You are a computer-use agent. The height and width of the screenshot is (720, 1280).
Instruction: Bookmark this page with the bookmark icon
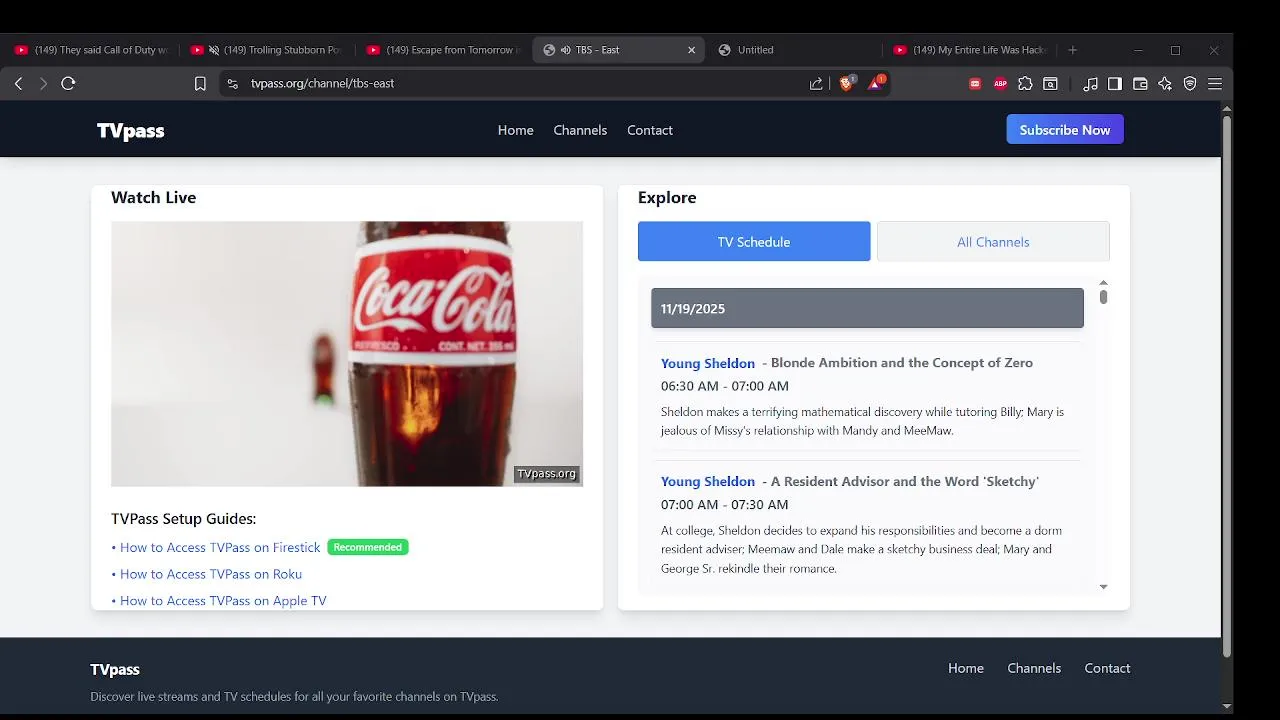(200, 84)
